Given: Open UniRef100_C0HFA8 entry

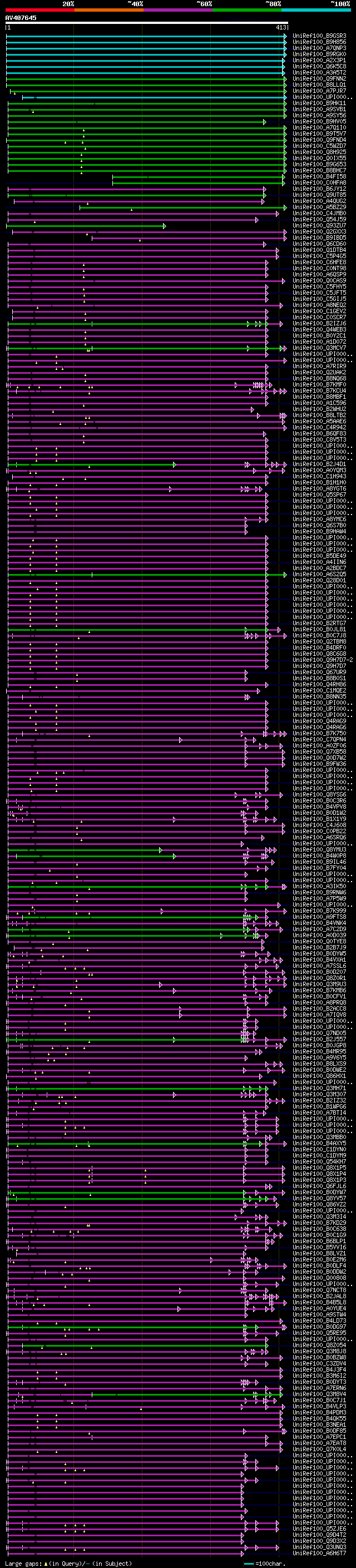Looking at the screenshot, I should [319, 182].
